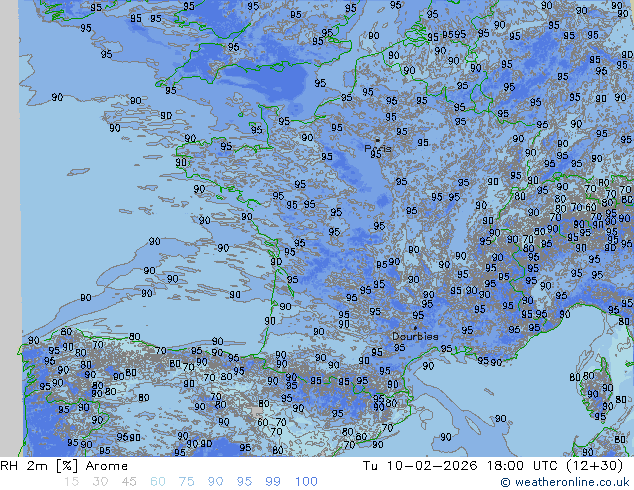Click legend value 100 in the color scale

click(x=306, y=482)
